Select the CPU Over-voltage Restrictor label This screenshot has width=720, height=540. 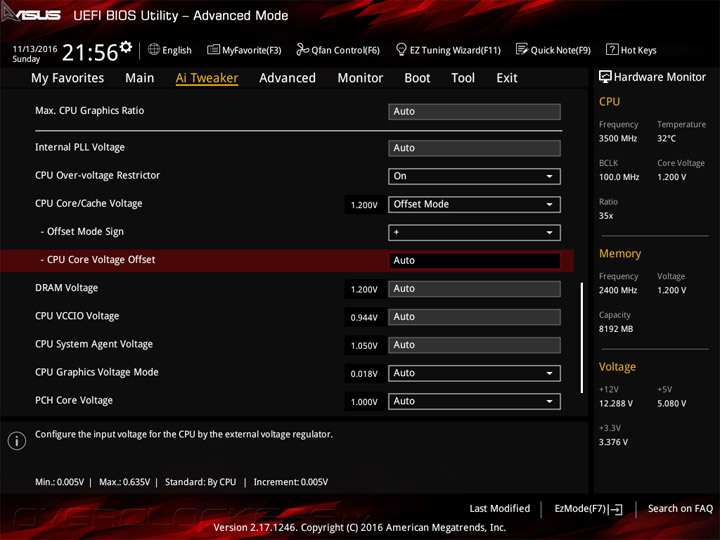[x=97, y=175]
